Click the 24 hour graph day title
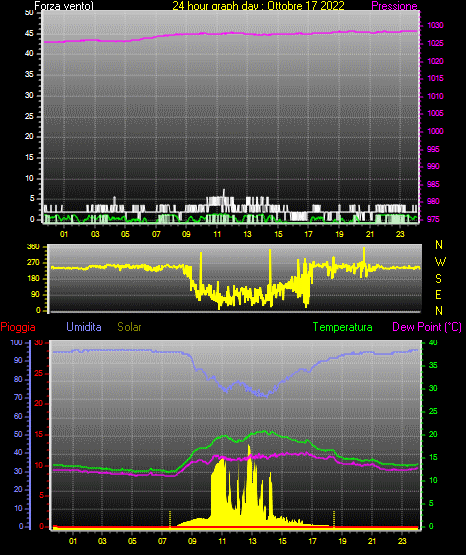This screenshot has width=466, height=555. click(x=258, y=6)
